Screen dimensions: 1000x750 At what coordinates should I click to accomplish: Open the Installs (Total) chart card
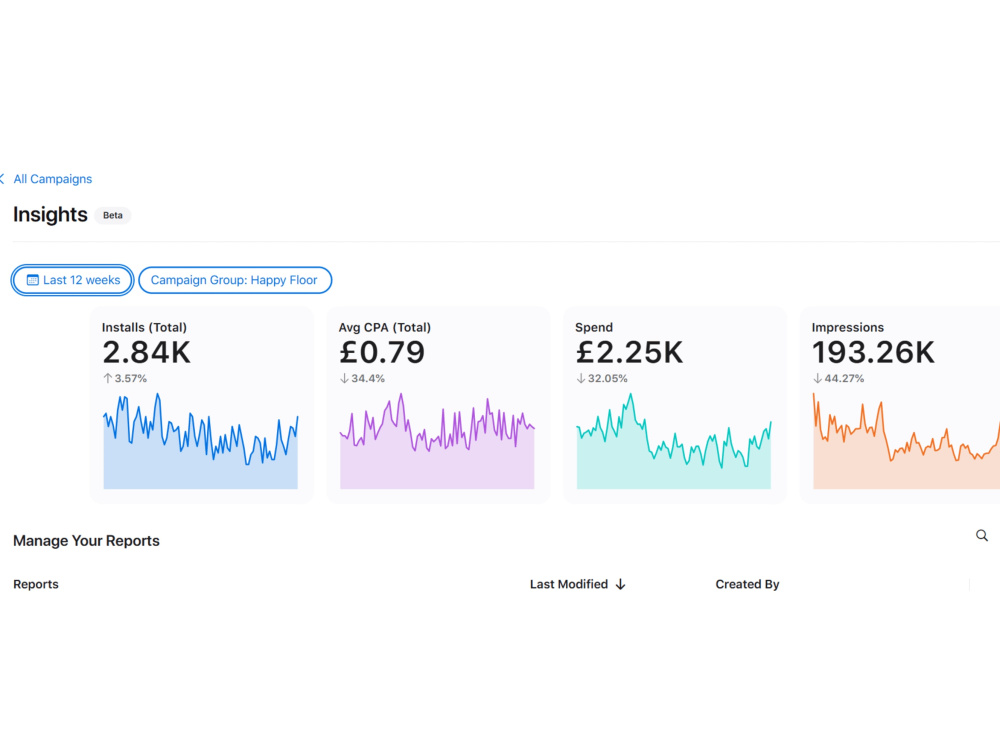[202, 405]
